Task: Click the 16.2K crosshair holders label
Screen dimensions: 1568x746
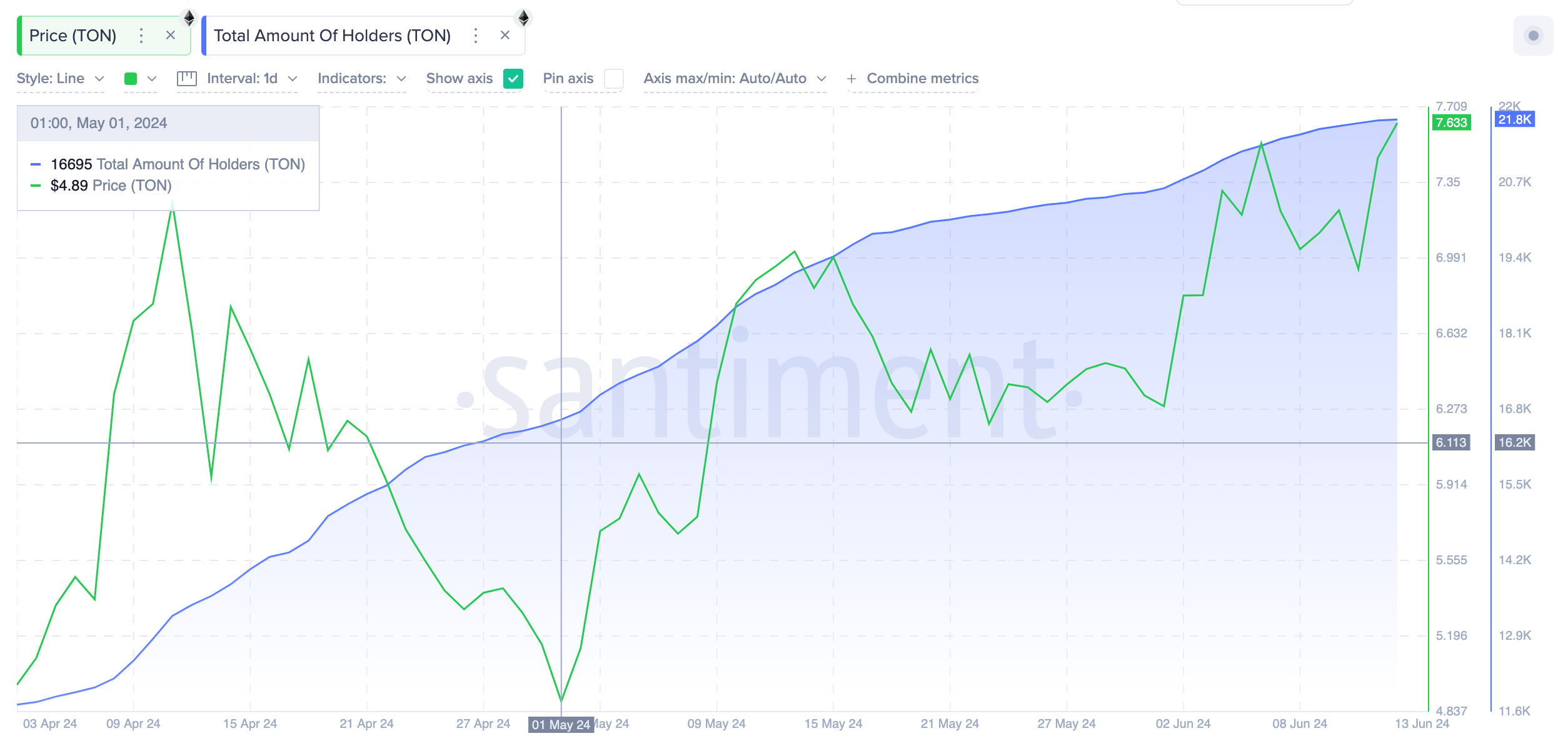Action: coord(1514,442)
